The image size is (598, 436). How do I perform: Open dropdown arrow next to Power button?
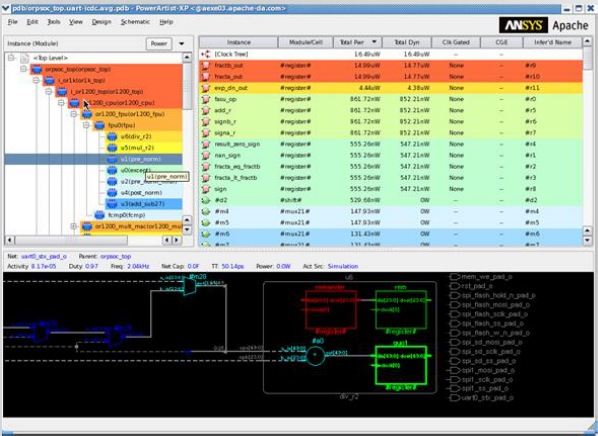[x=182, y=43]
